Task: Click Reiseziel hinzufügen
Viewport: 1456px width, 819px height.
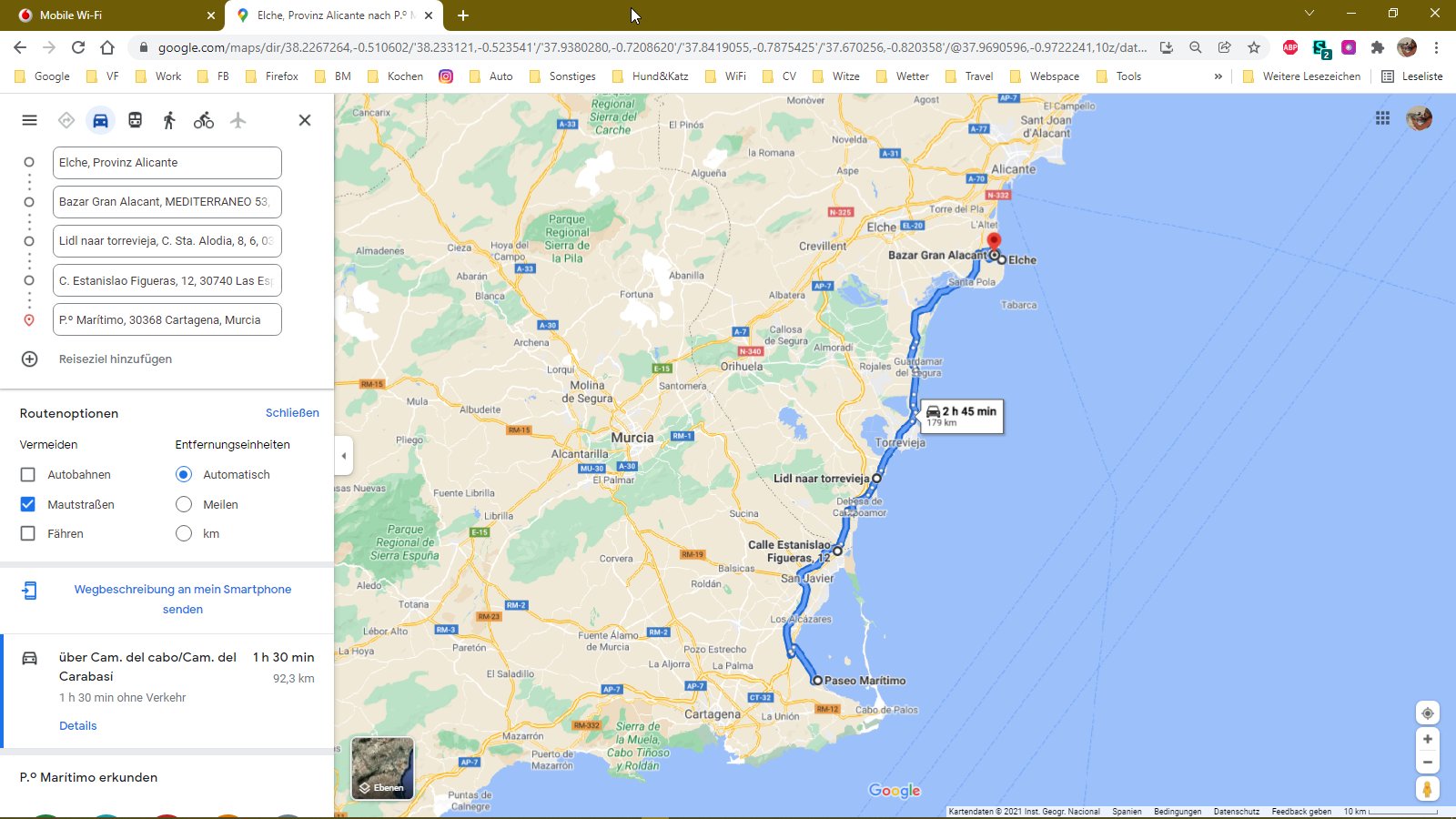Action: tap(116, 359)
